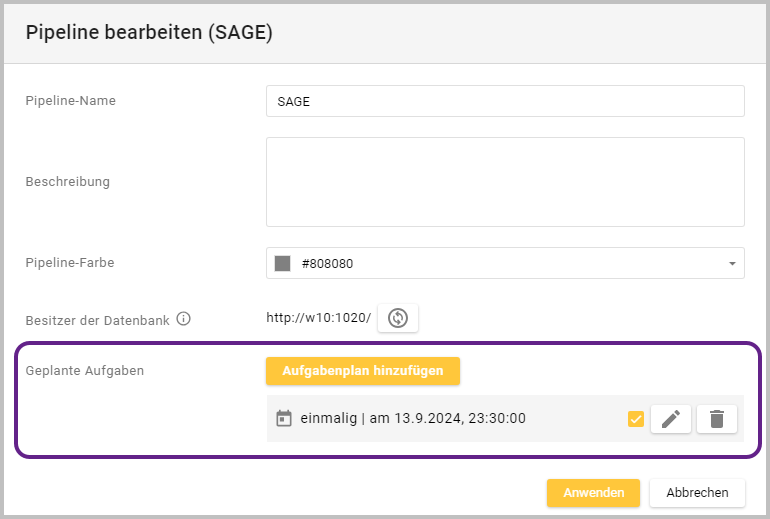Screen dimensions: 770x519
Task: Click the http://w10:1020/ database URL
Action: point(318,318)
